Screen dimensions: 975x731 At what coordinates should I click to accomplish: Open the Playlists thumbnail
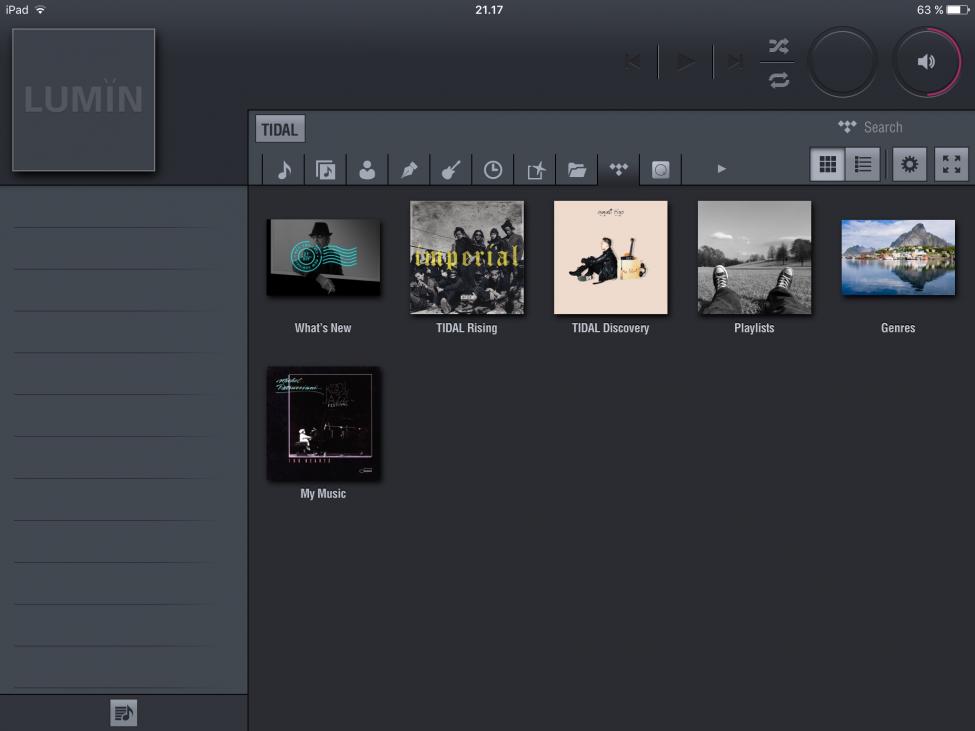pos(754,257)
